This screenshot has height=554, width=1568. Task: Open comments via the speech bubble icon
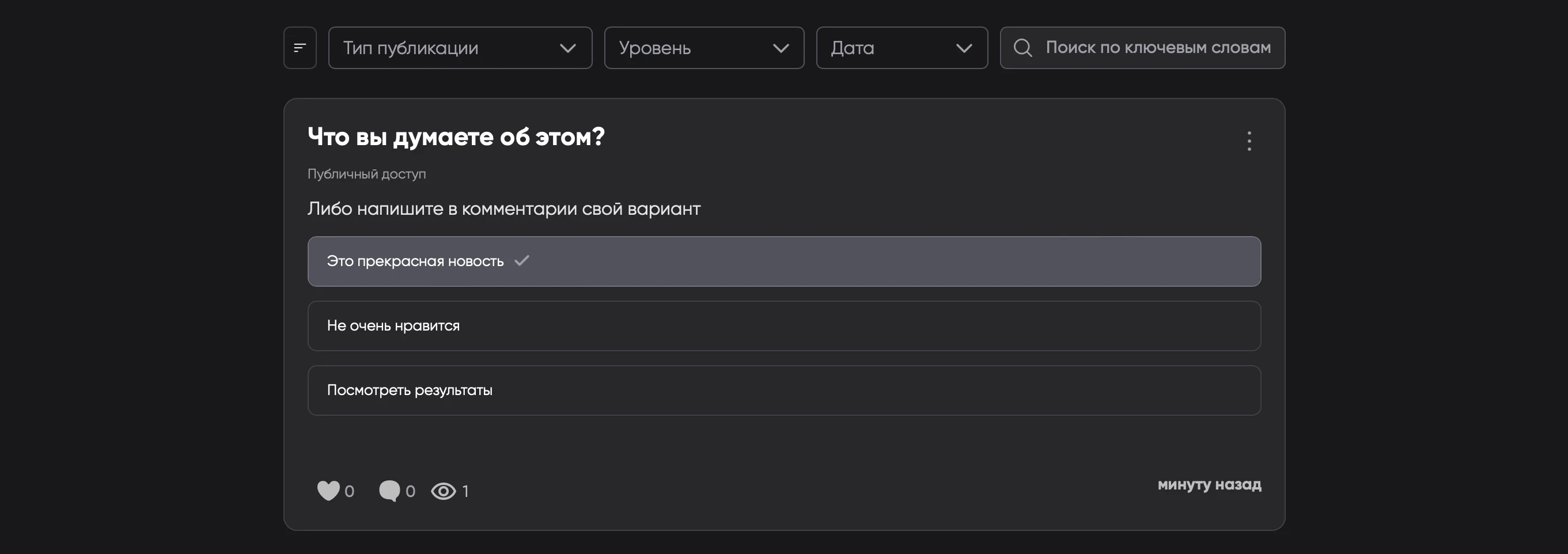pos(389,491)
